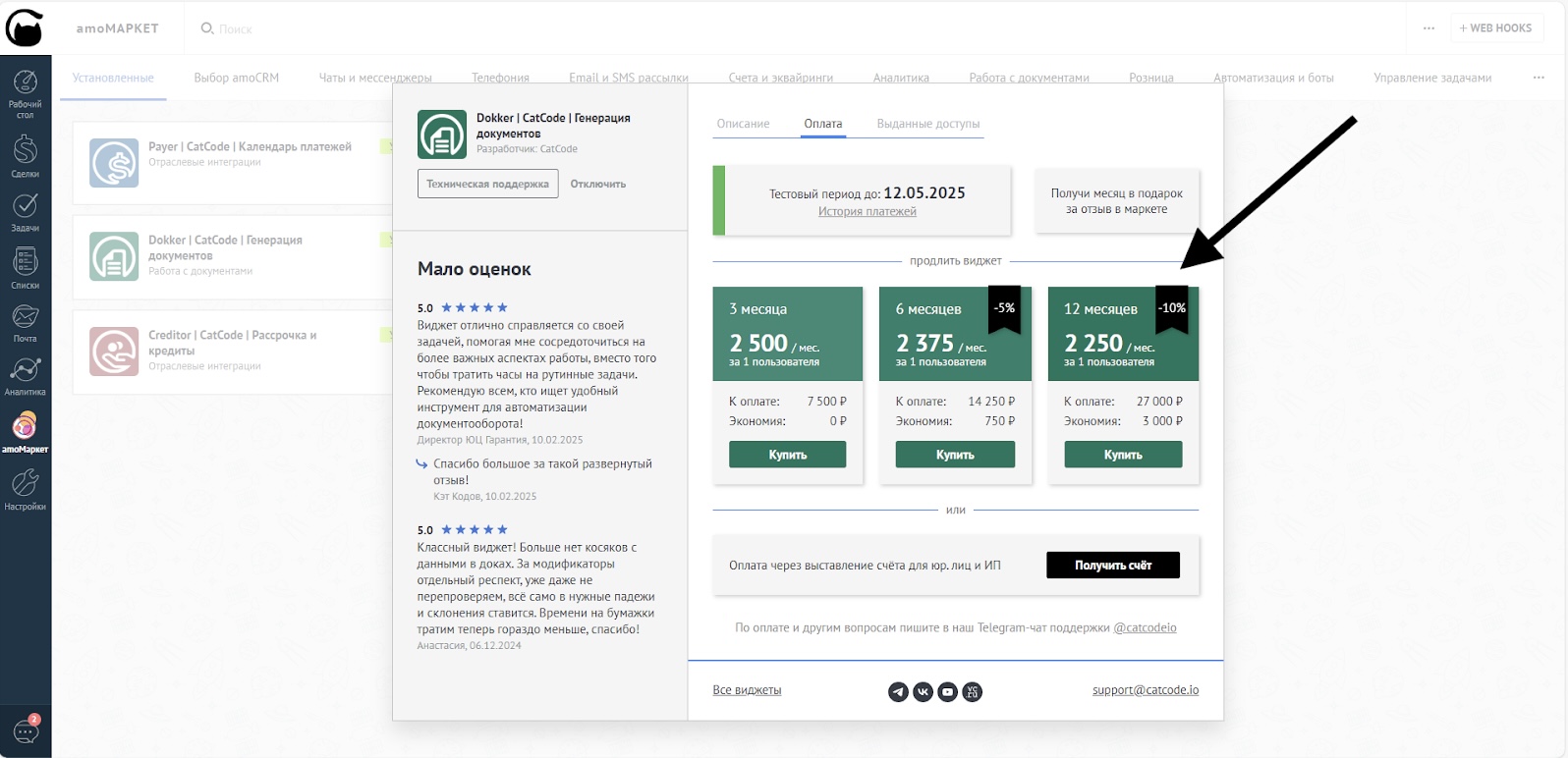
Task: Open the Все виджеты link
Action: click(x=747, y=690)
